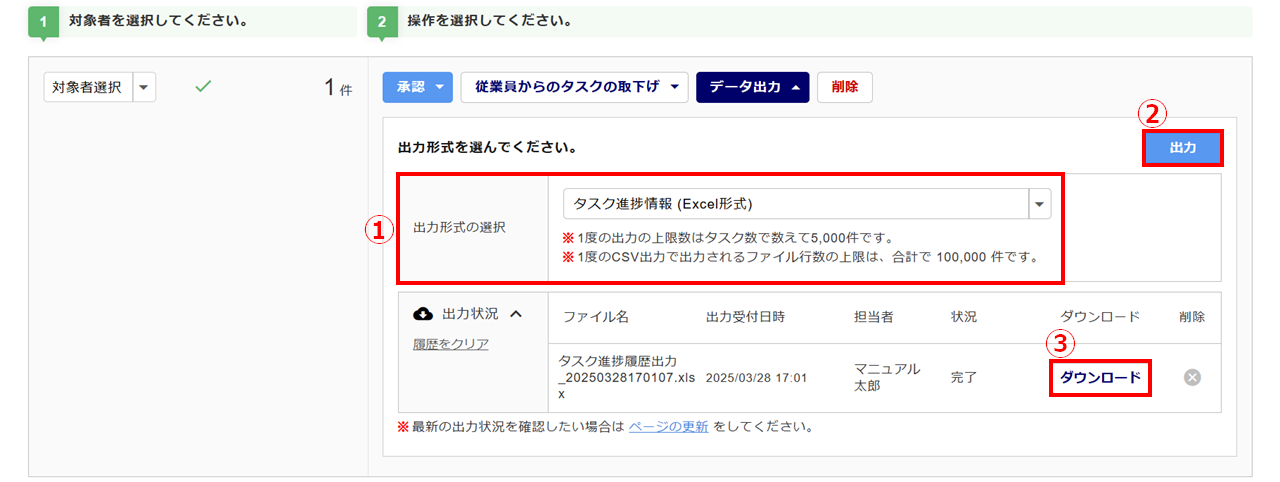Click the gray X delete icon in file row

pyautogui.click(x=1192, y=377)
